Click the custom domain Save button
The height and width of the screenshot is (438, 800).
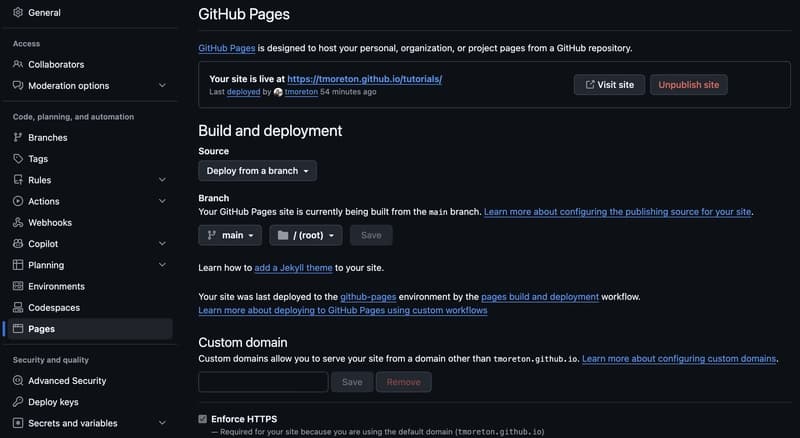[x=352, y=382]
